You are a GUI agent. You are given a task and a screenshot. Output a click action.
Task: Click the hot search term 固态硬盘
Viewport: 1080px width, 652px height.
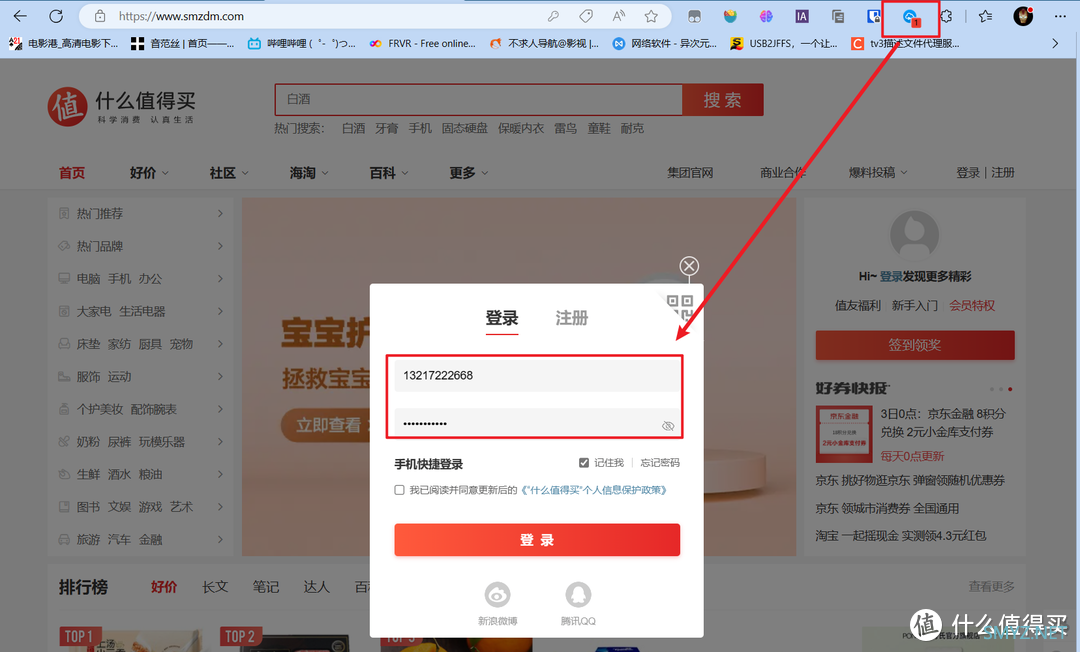coord(464,129)
